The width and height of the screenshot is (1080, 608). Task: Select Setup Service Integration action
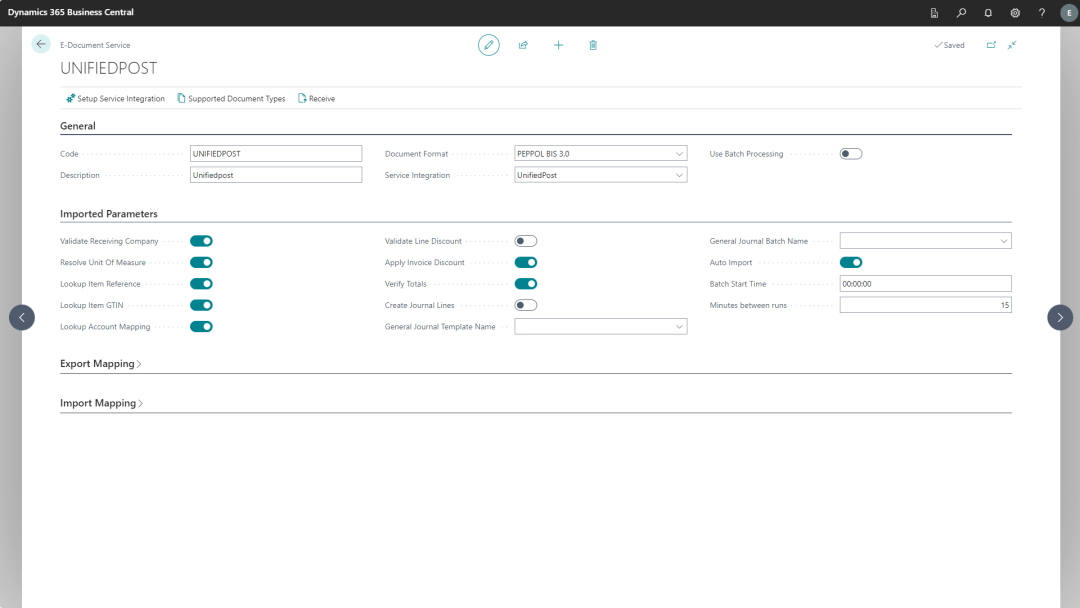[115, 99]
